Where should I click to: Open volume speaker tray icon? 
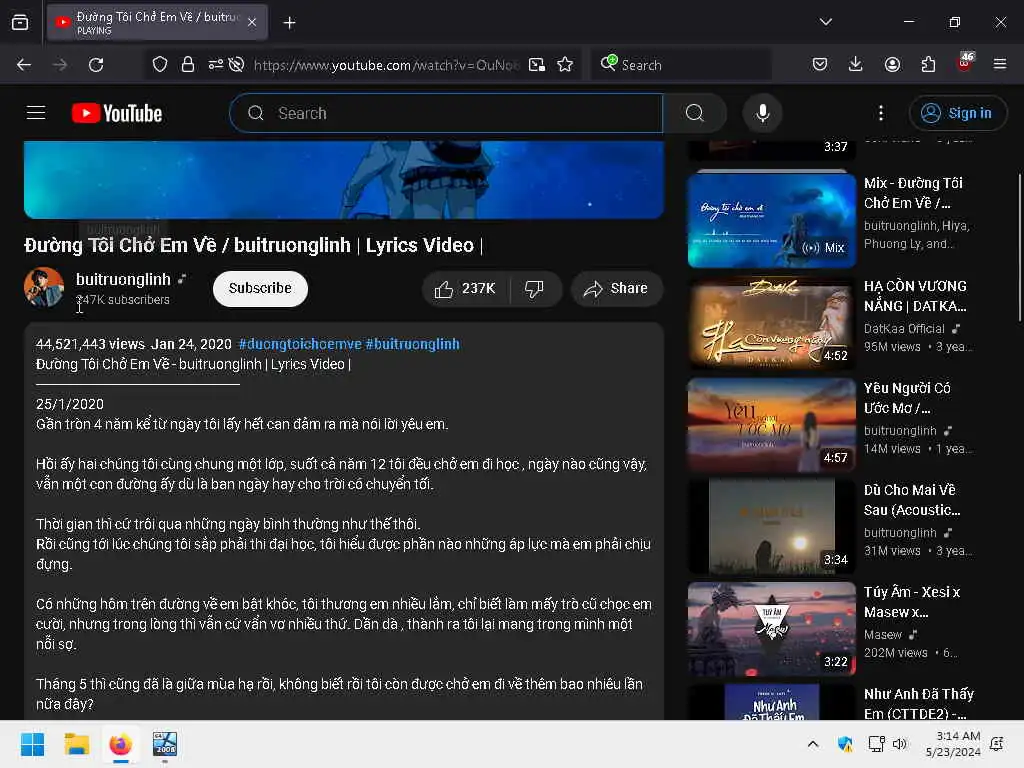(x=900, y=744)
